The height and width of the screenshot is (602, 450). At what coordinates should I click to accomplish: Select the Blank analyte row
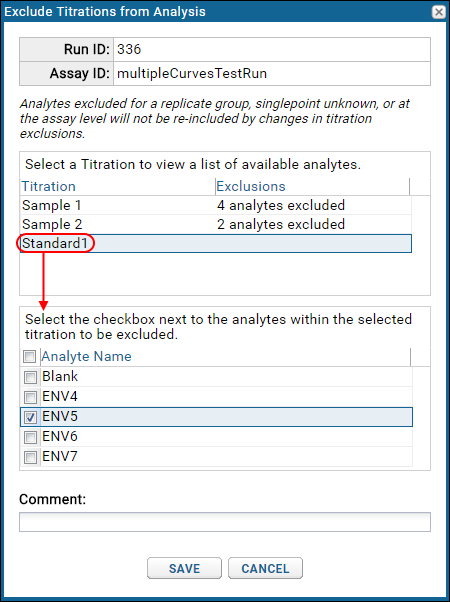click(216, 377)
